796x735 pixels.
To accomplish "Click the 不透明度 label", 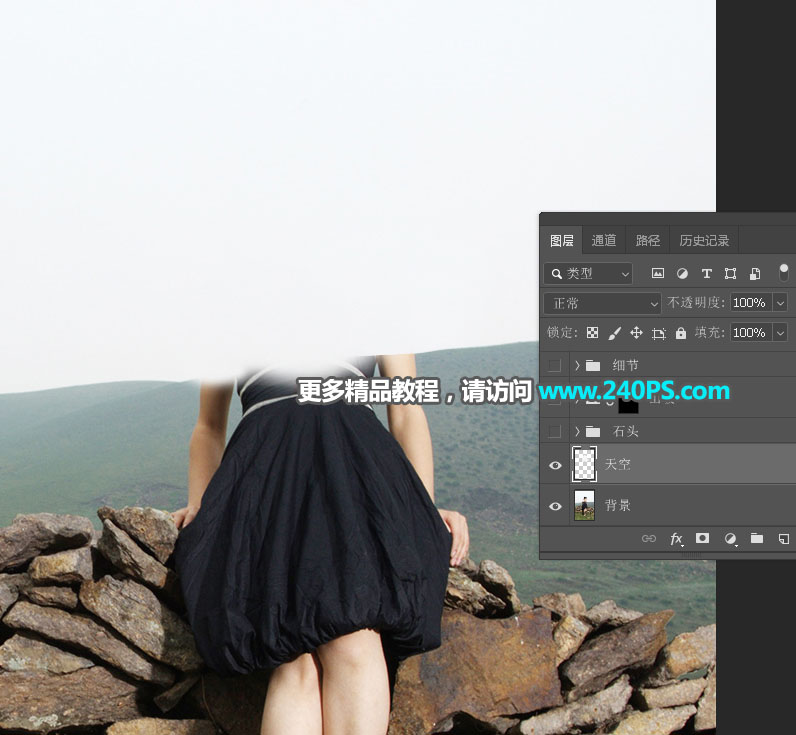I will pyautogui.click(x=696, y=303).
